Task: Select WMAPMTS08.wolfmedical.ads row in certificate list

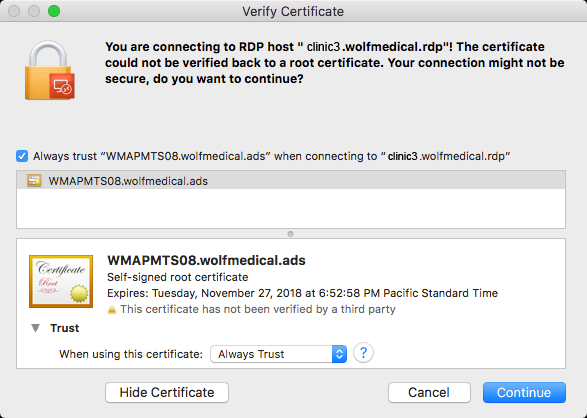Action: [291, 181]
